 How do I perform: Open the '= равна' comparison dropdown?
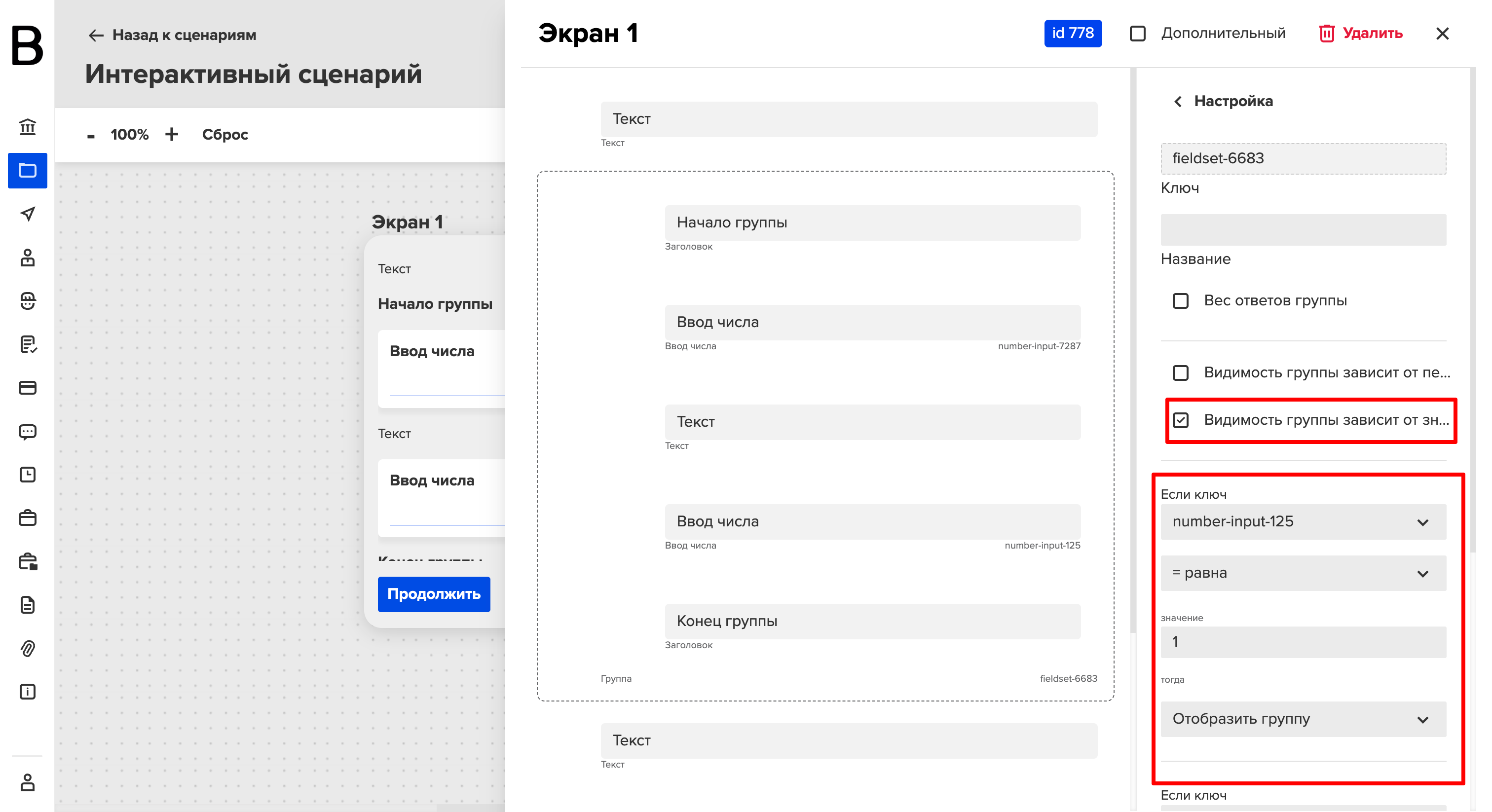(x=1303, y=573)
